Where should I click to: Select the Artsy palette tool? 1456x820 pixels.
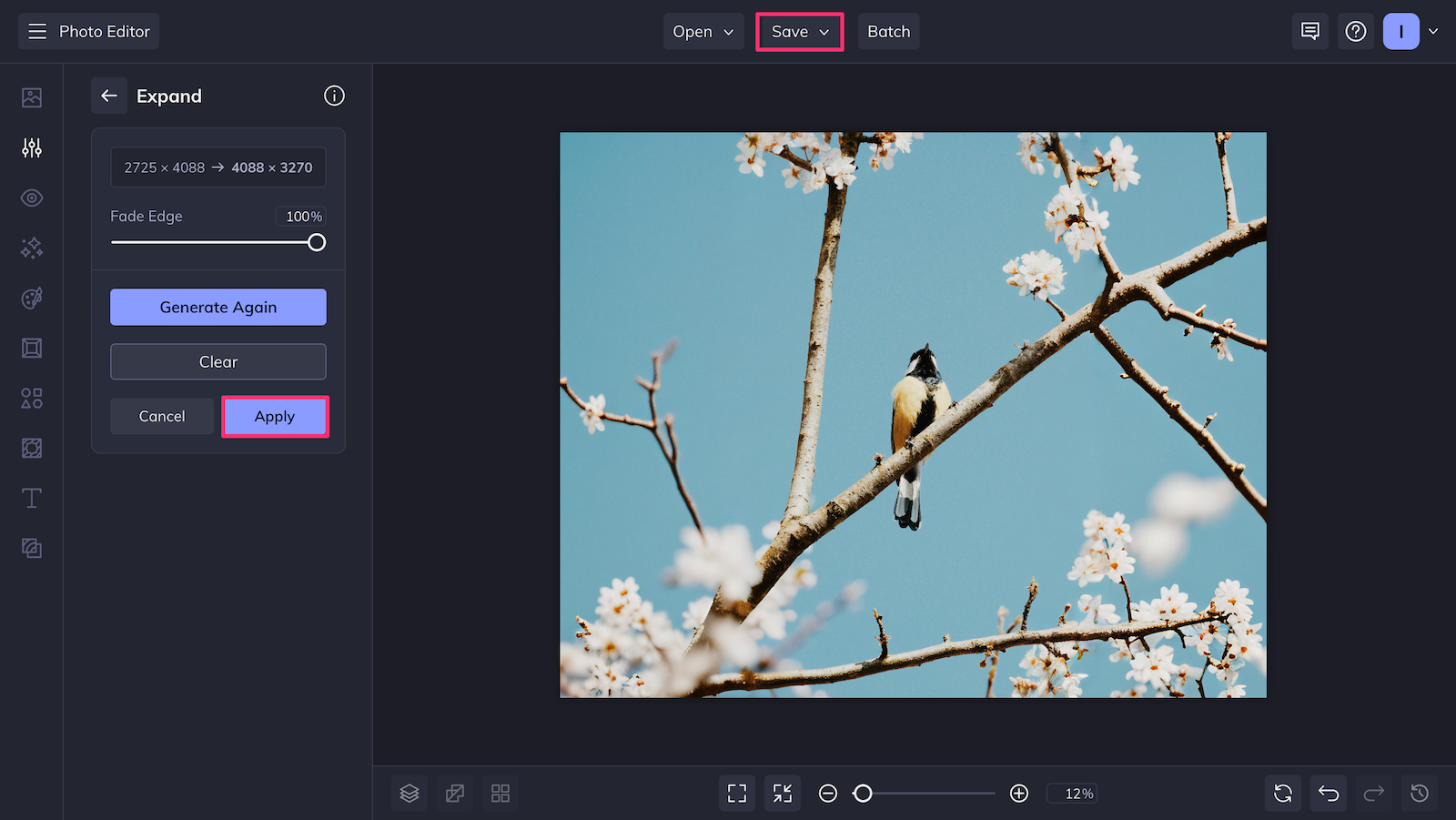click(x=31, y=298)
